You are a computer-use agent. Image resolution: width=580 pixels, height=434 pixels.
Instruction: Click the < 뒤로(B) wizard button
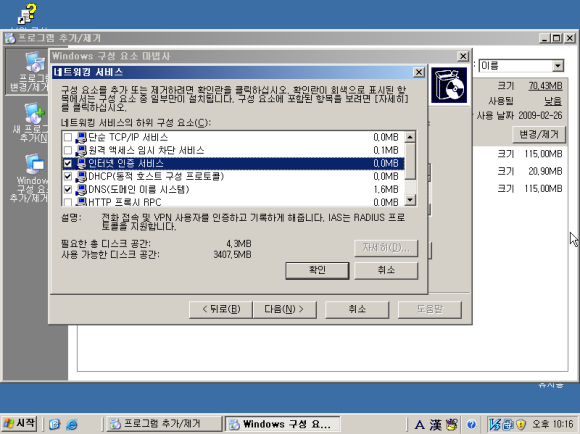coord(221,309)
